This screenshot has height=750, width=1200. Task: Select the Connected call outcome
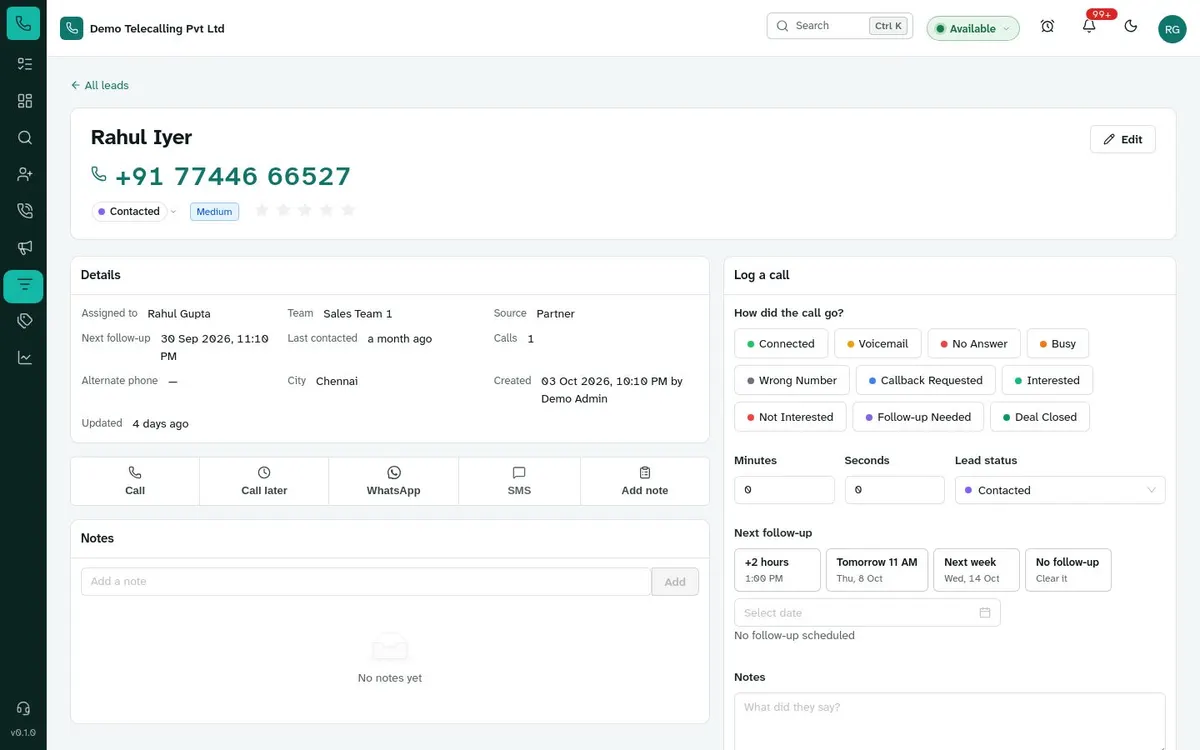click(x=781, y=344)
